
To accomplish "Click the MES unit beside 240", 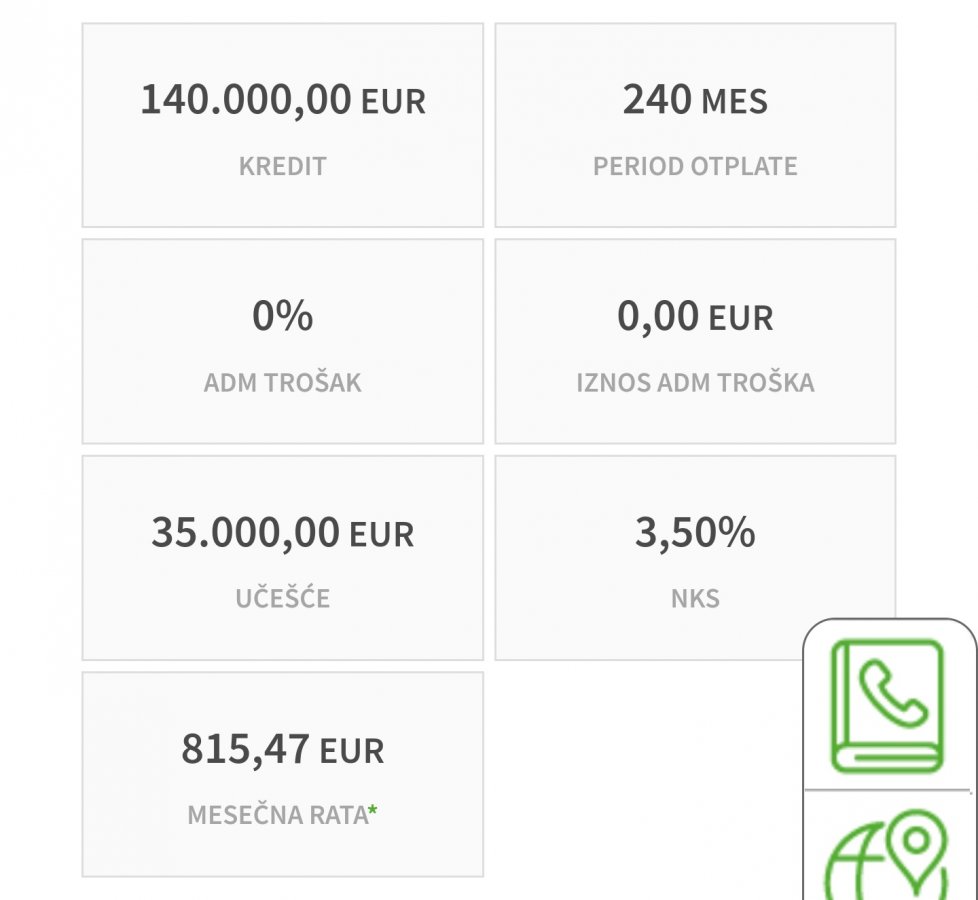I will click(x=734, y=102).
